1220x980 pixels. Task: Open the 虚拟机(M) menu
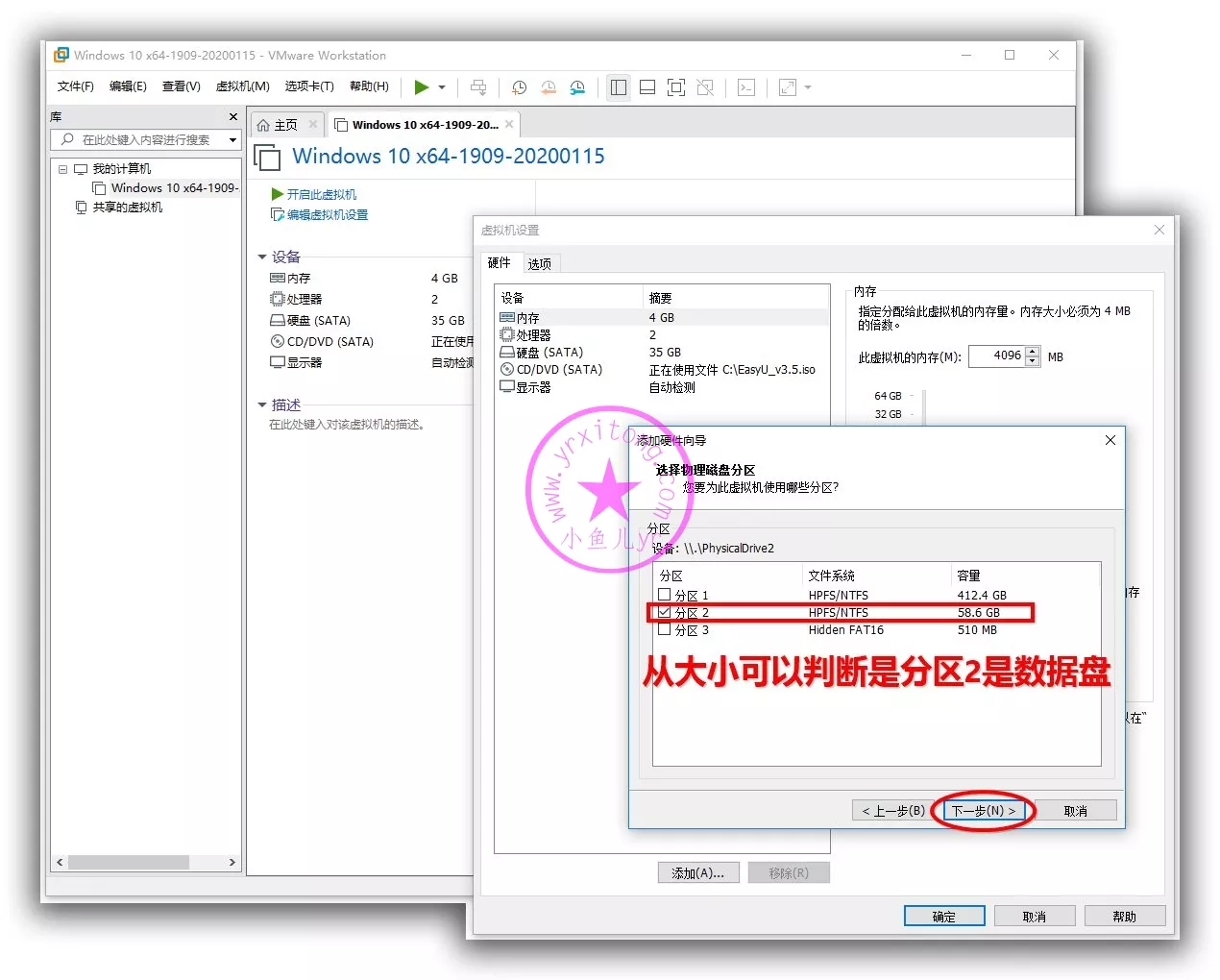pos(242,86)
